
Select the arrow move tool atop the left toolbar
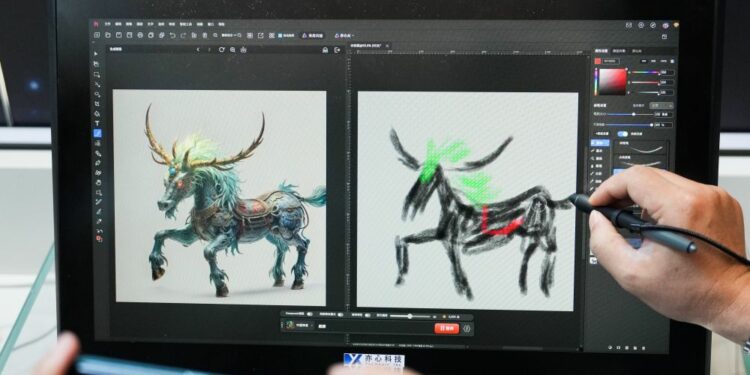pos(97,54)
